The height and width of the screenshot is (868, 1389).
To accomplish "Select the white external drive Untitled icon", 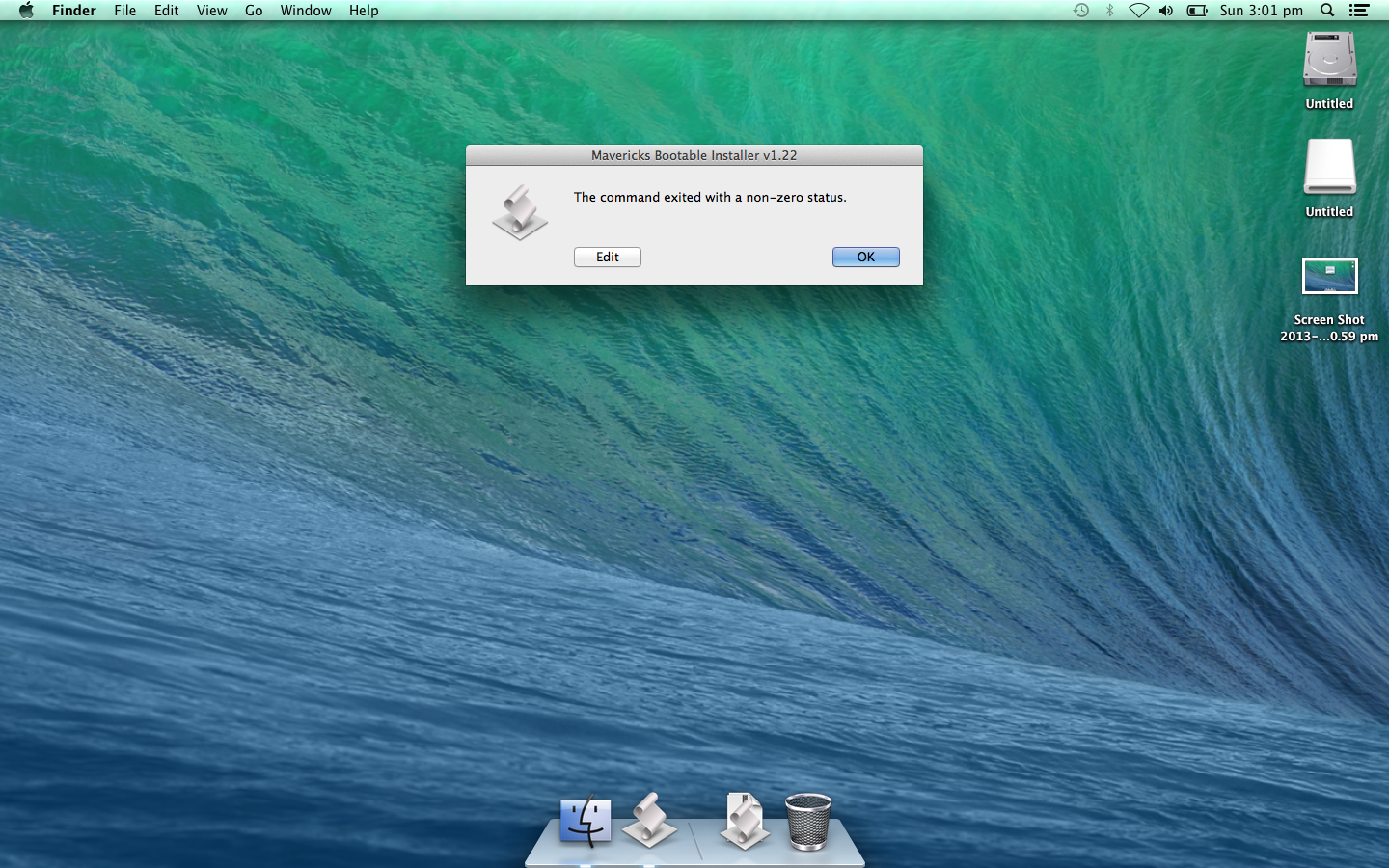I will click(1329, 168).
